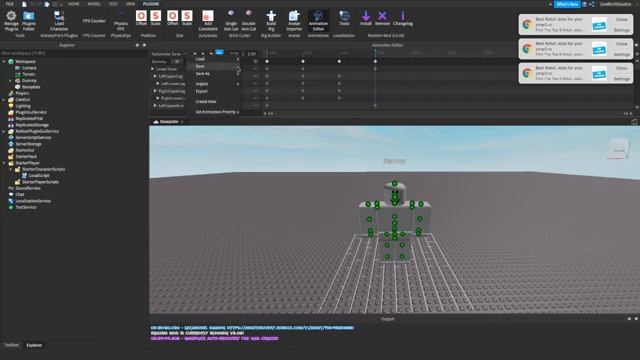Image resolution: width=640 pixels, height=360 pixels.
Task: Close the middle Chrome notification
Action: pos(622,44)
